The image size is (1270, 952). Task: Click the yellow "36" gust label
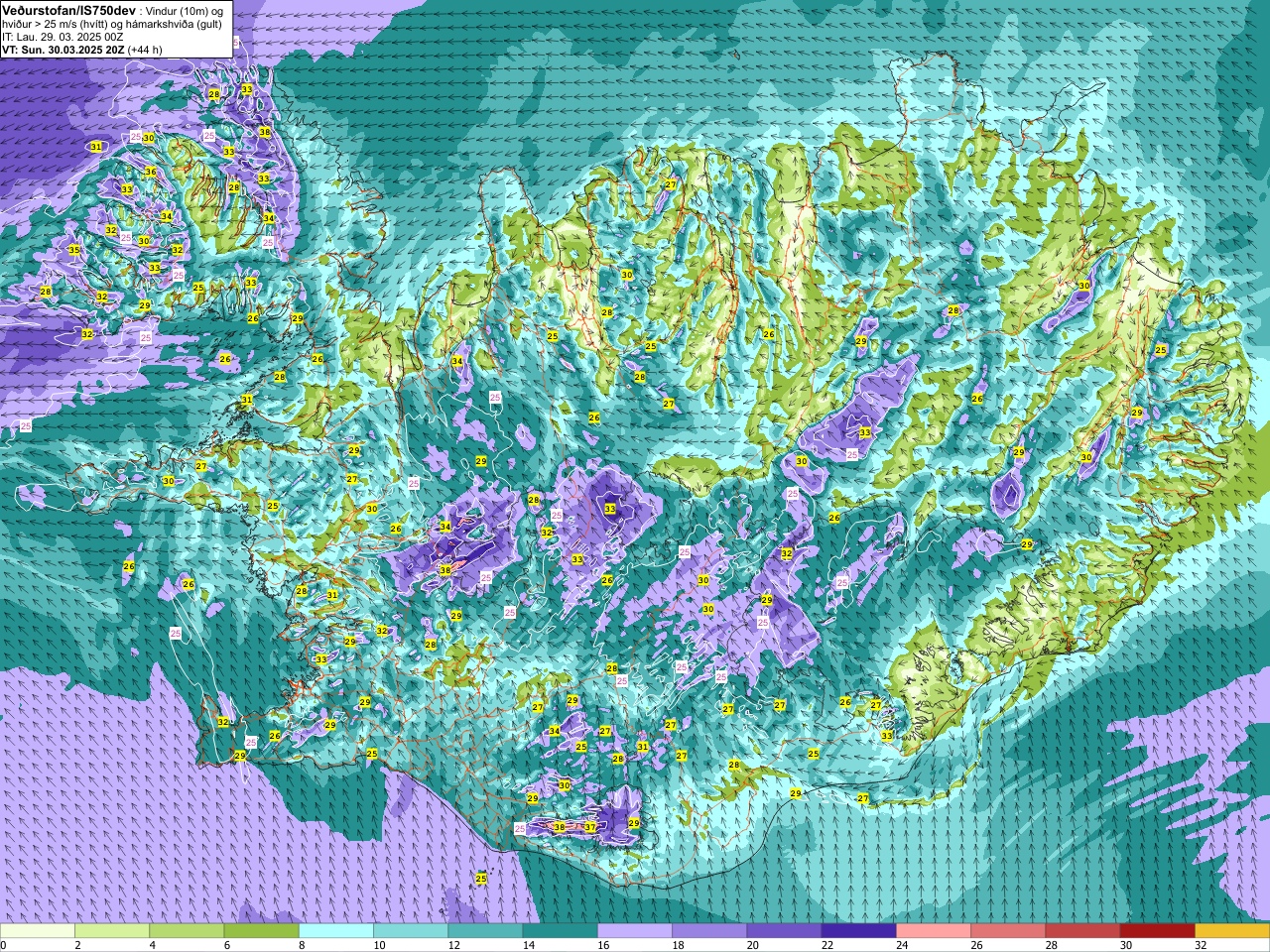151,172
